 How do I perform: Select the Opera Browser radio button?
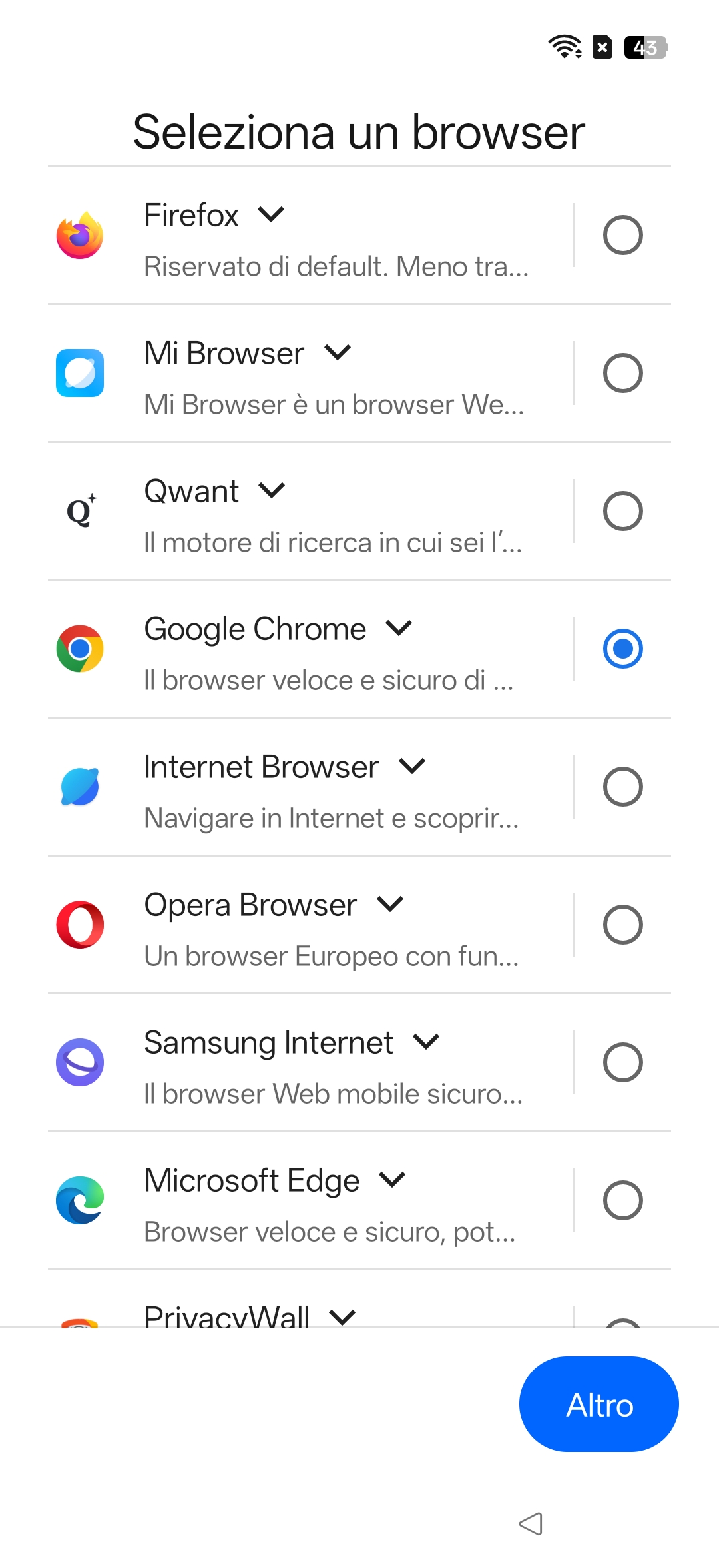(x=622, y=925)
